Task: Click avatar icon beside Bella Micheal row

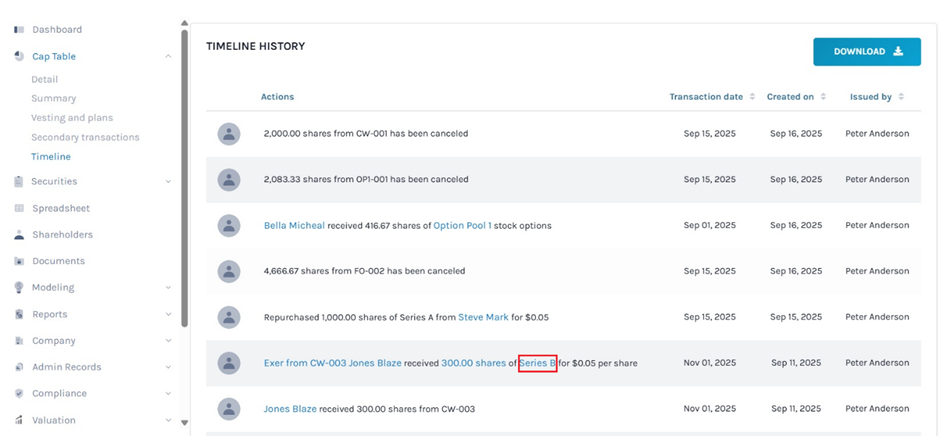Action: [229, 226]
